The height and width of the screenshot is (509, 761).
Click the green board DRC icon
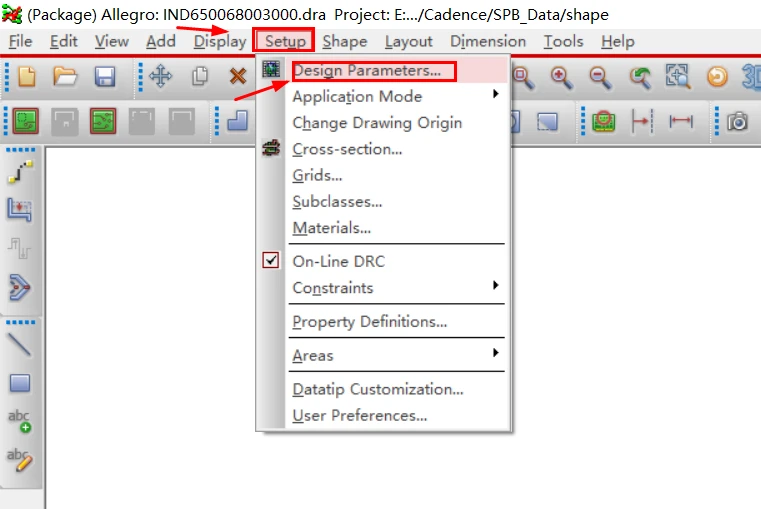point(603,121)
